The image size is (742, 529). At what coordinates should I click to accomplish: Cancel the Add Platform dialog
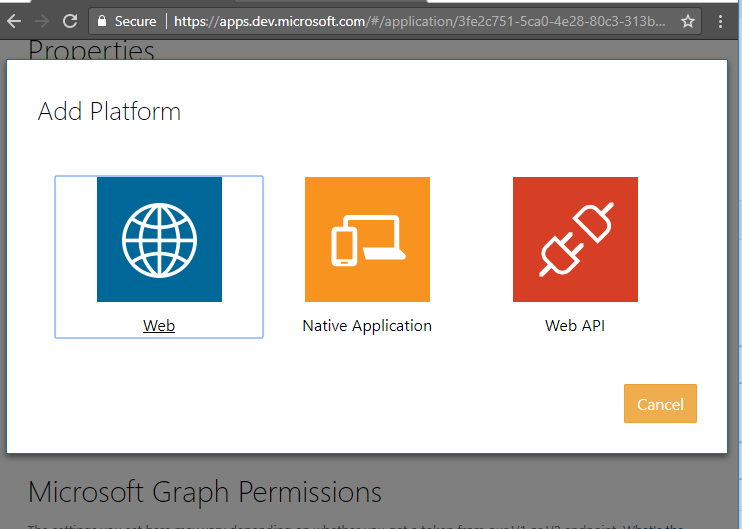(660, 404)
